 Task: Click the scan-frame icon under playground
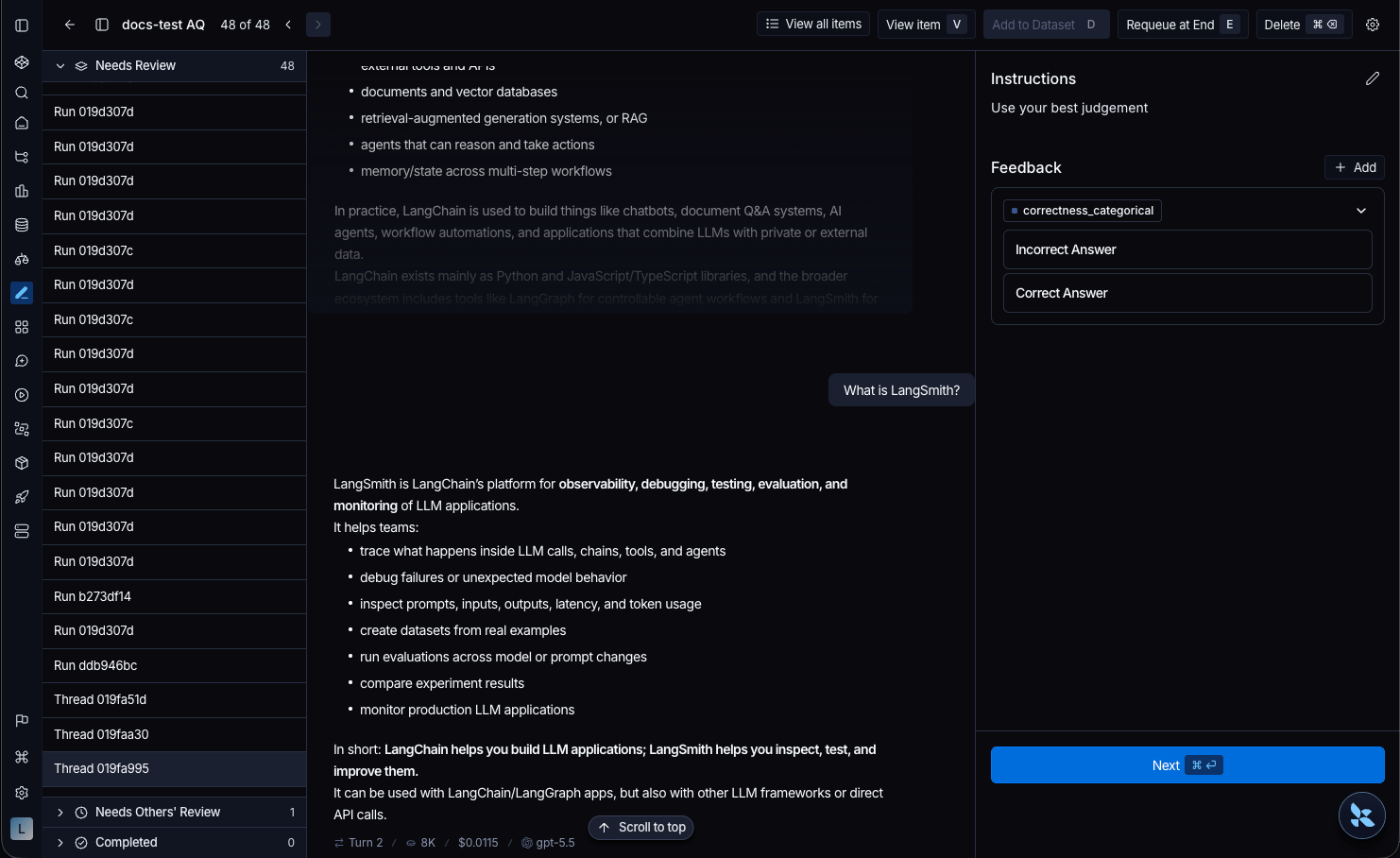point(22,429)
